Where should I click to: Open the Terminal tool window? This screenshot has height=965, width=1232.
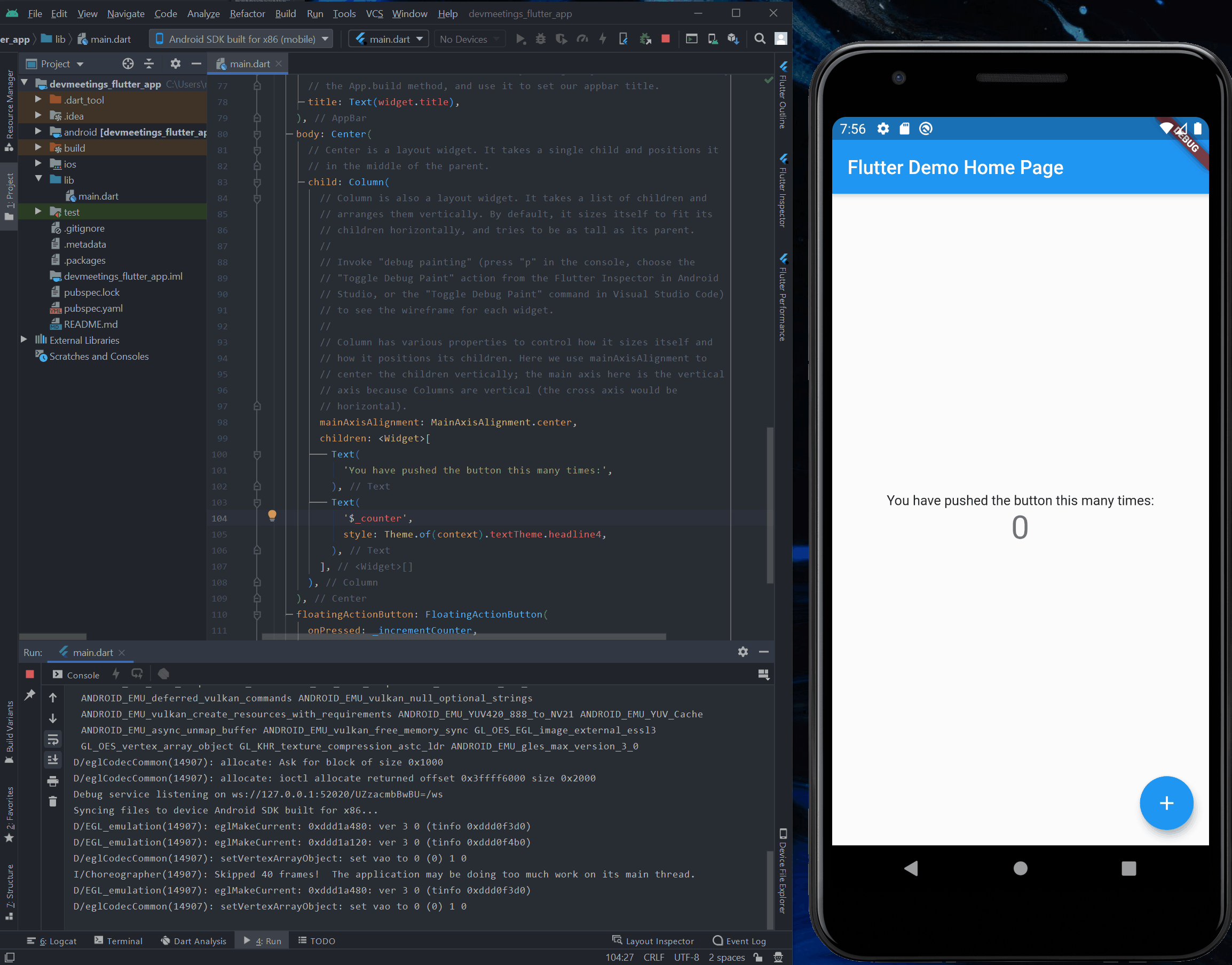(x=118, y=940)
